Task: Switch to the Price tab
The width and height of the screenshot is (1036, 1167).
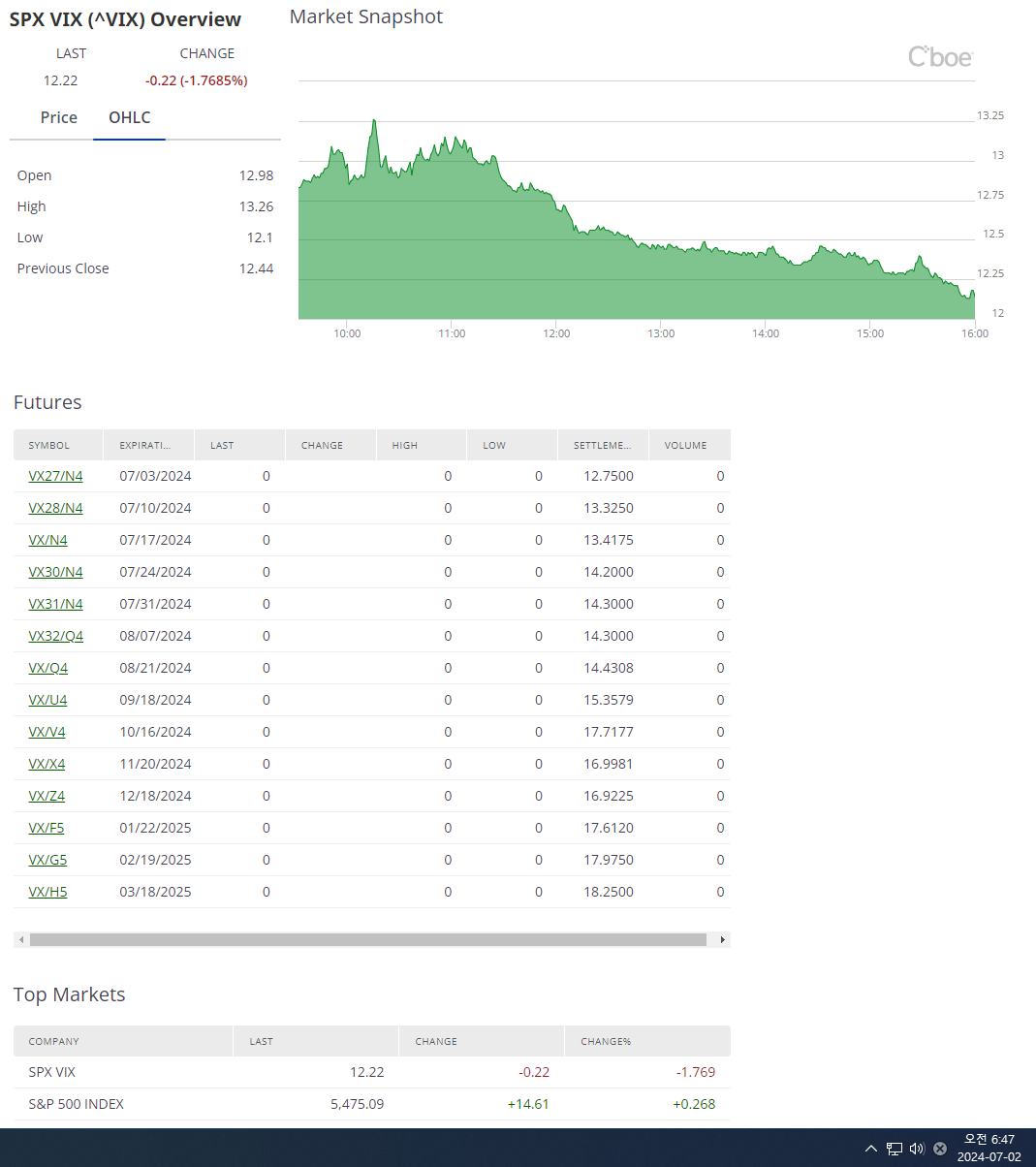Action: point(59,117)
